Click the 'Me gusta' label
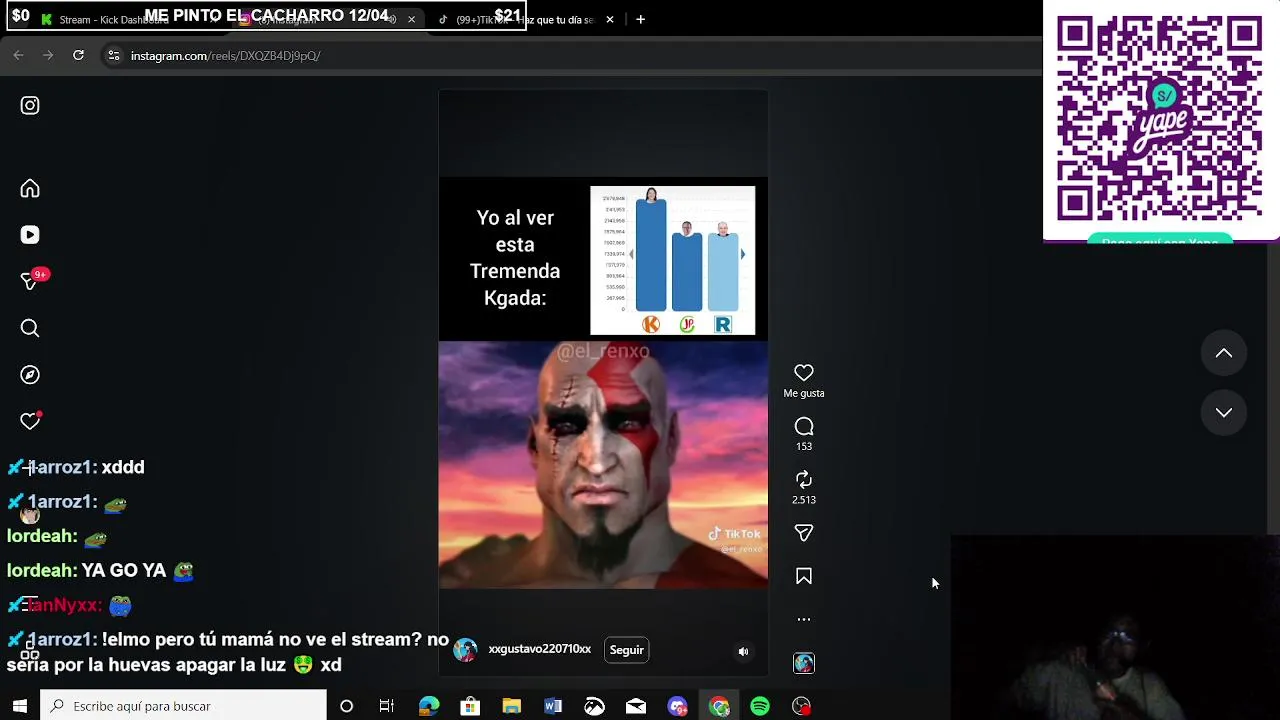 804,393
